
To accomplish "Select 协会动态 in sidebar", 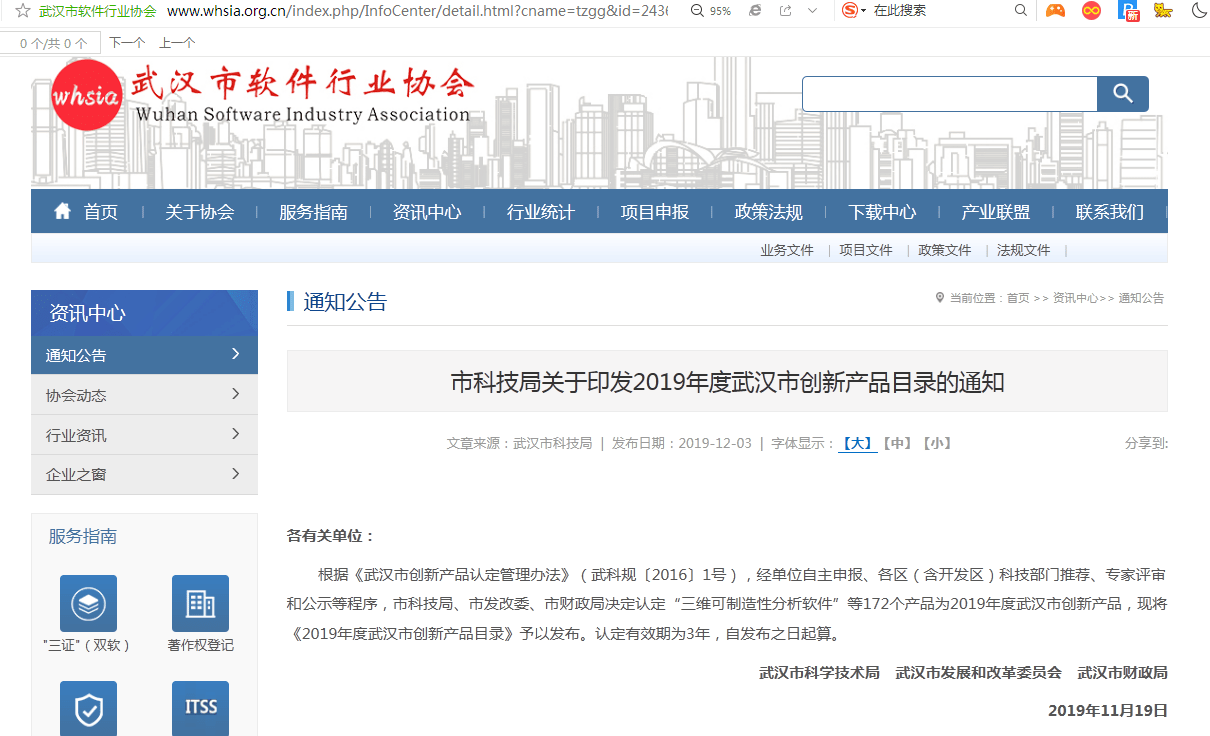I will tap(144, 395).
